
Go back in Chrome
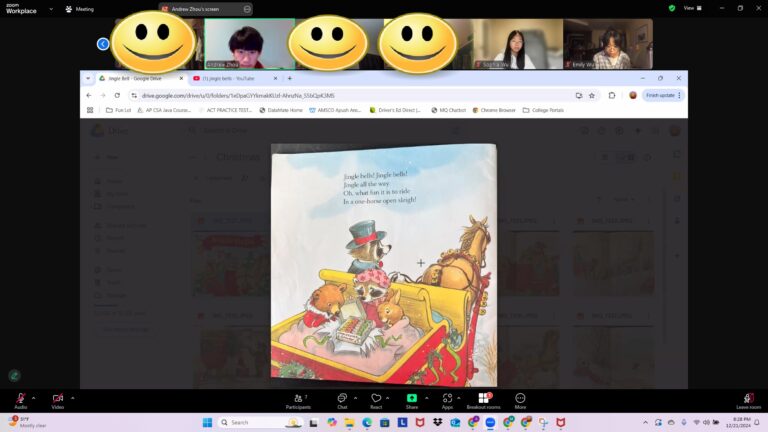tap(89, 96)
